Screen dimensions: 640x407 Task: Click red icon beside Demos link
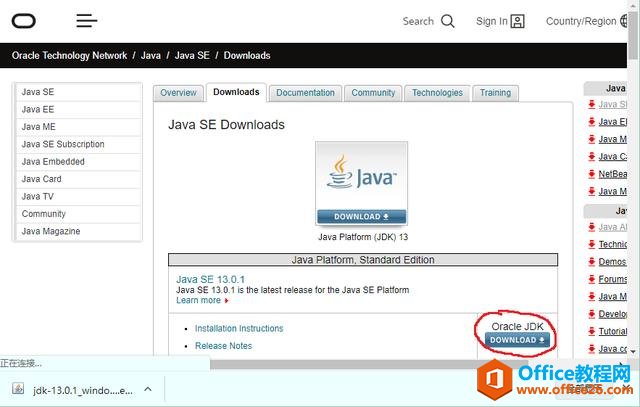pyautogui.click(x=591, y=262)
